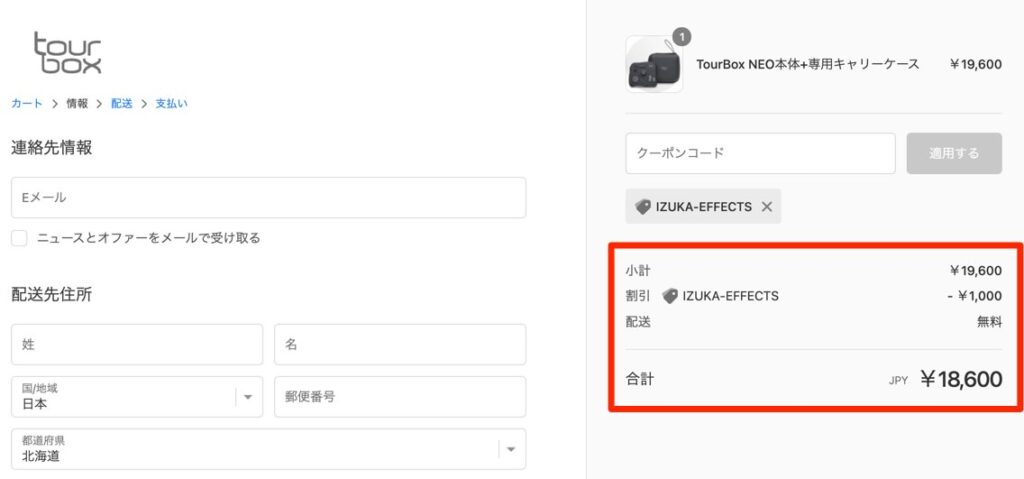Screen dimensions: 1024x479
Task: Go to カート breadcrumb link
Action: coord(27,103)
